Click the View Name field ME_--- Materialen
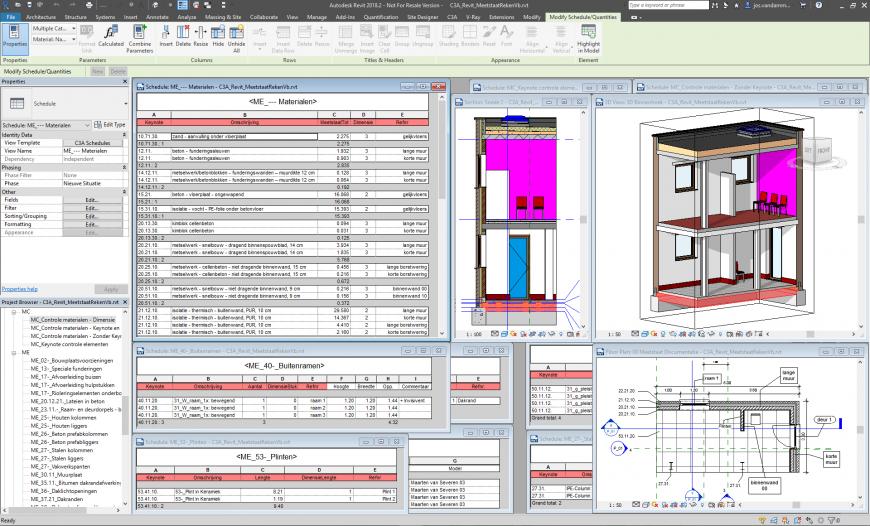The height and width of the screenshot is (526, 870). 92,151
